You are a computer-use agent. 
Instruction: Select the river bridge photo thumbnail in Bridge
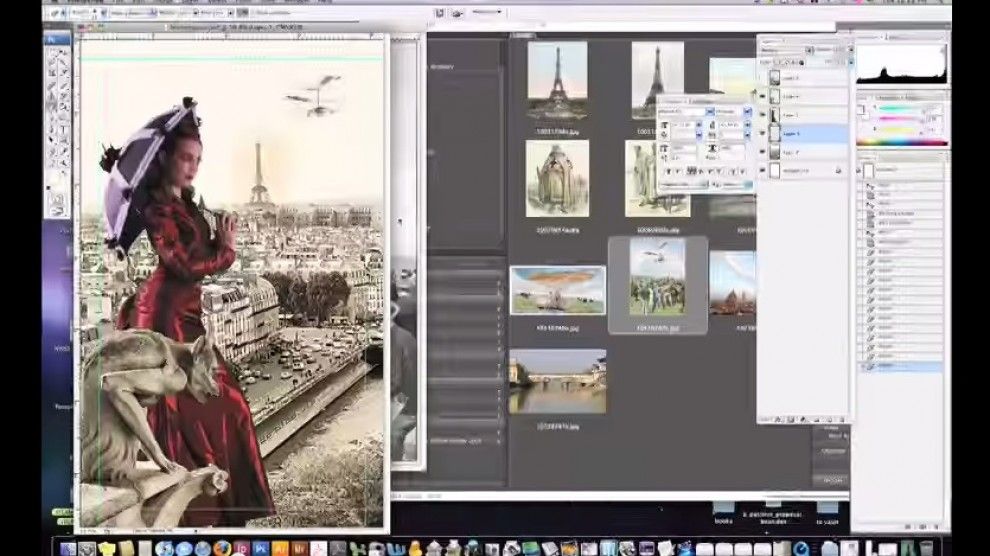(558, 382)
